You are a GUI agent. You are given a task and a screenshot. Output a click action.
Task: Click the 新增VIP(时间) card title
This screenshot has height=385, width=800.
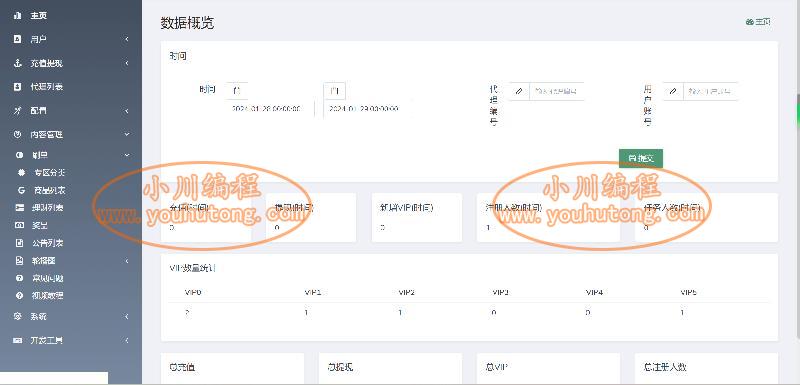[x=407, y=208]
